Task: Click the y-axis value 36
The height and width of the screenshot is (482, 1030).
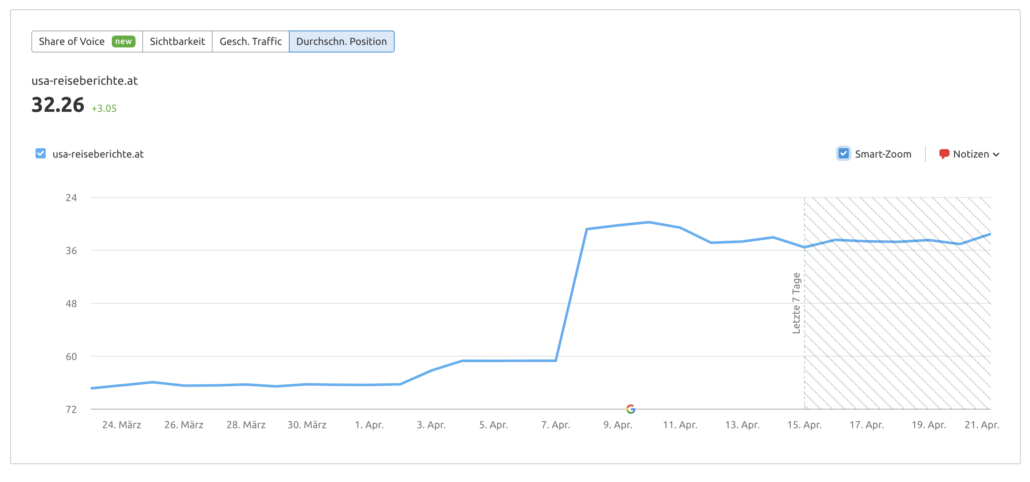Action: pos(70,250)
